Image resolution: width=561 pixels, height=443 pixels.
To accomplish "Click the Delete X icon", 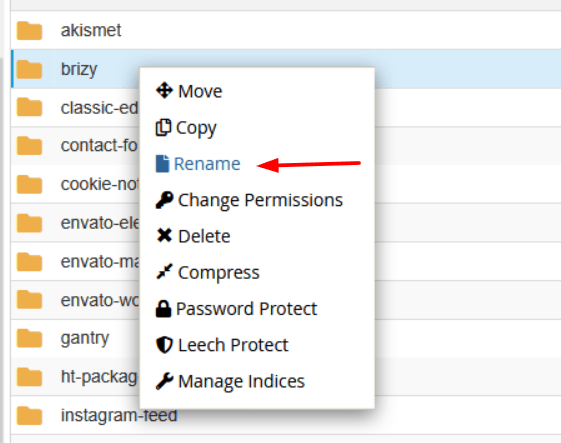I will [x=164, y=235].
